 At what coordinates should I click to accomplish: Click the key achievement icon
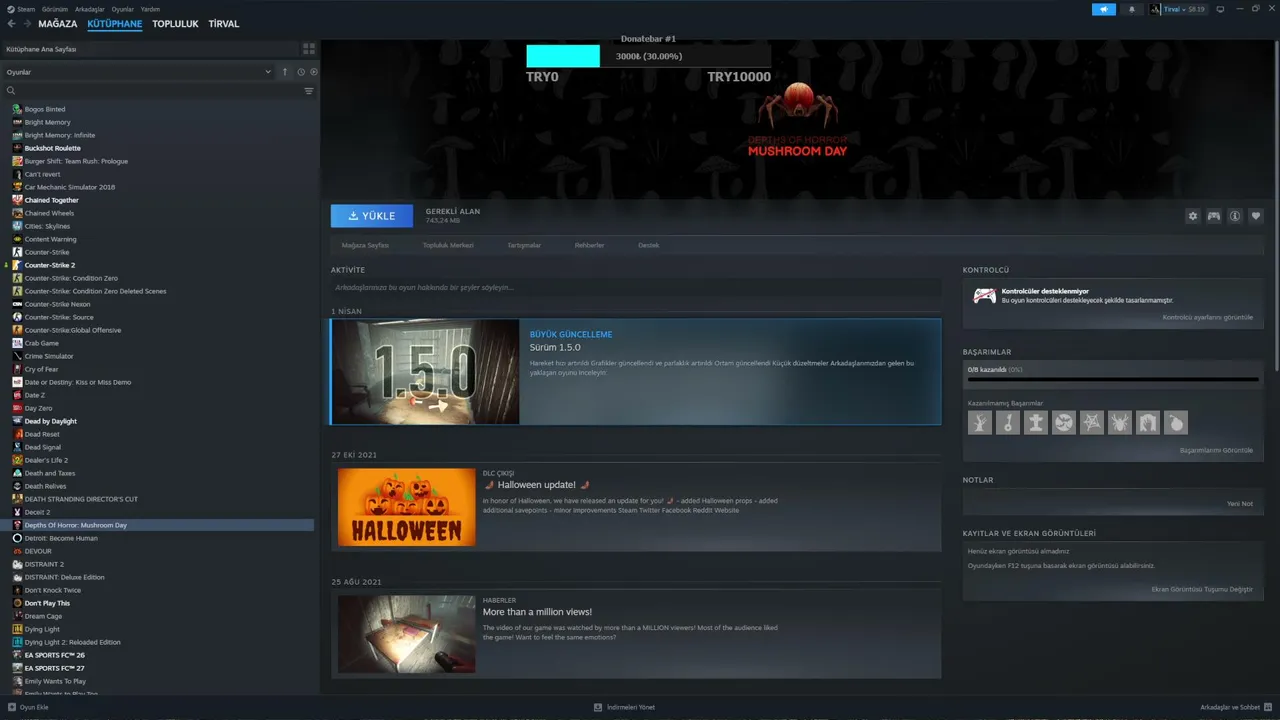[x=1008, y=423]
